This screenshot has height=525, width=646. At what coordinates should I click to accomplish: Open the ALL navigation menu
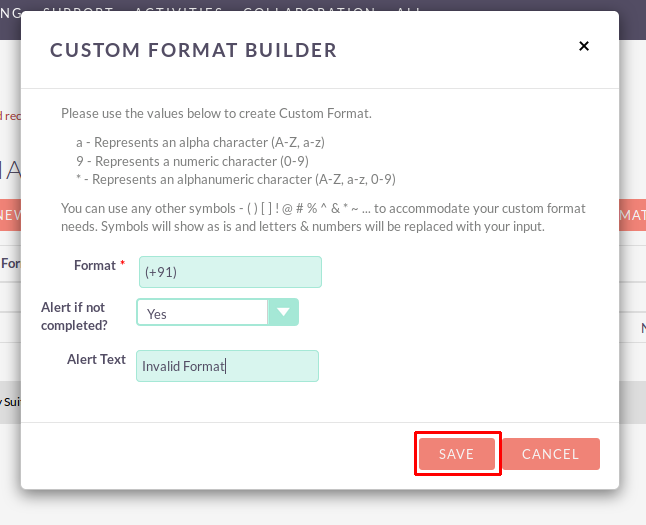[x=409, y=10]
